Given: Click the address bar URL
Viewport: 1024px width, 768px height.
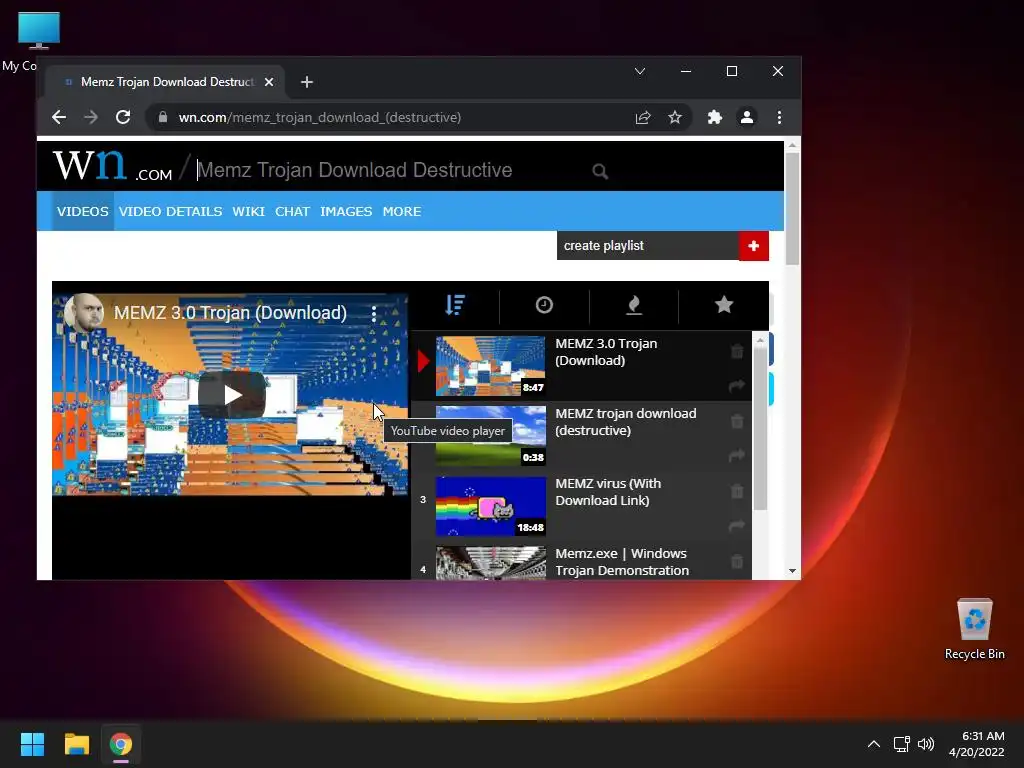Looking at the screenshot, I should [x=320, y=118].
